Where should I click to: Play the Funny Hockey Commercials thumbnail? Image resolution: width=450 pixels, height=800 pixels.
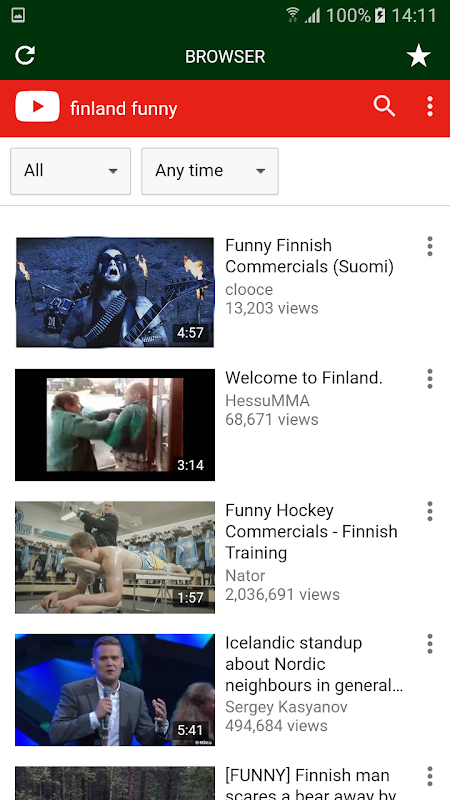pyautogui.click(x=115, y=557)
